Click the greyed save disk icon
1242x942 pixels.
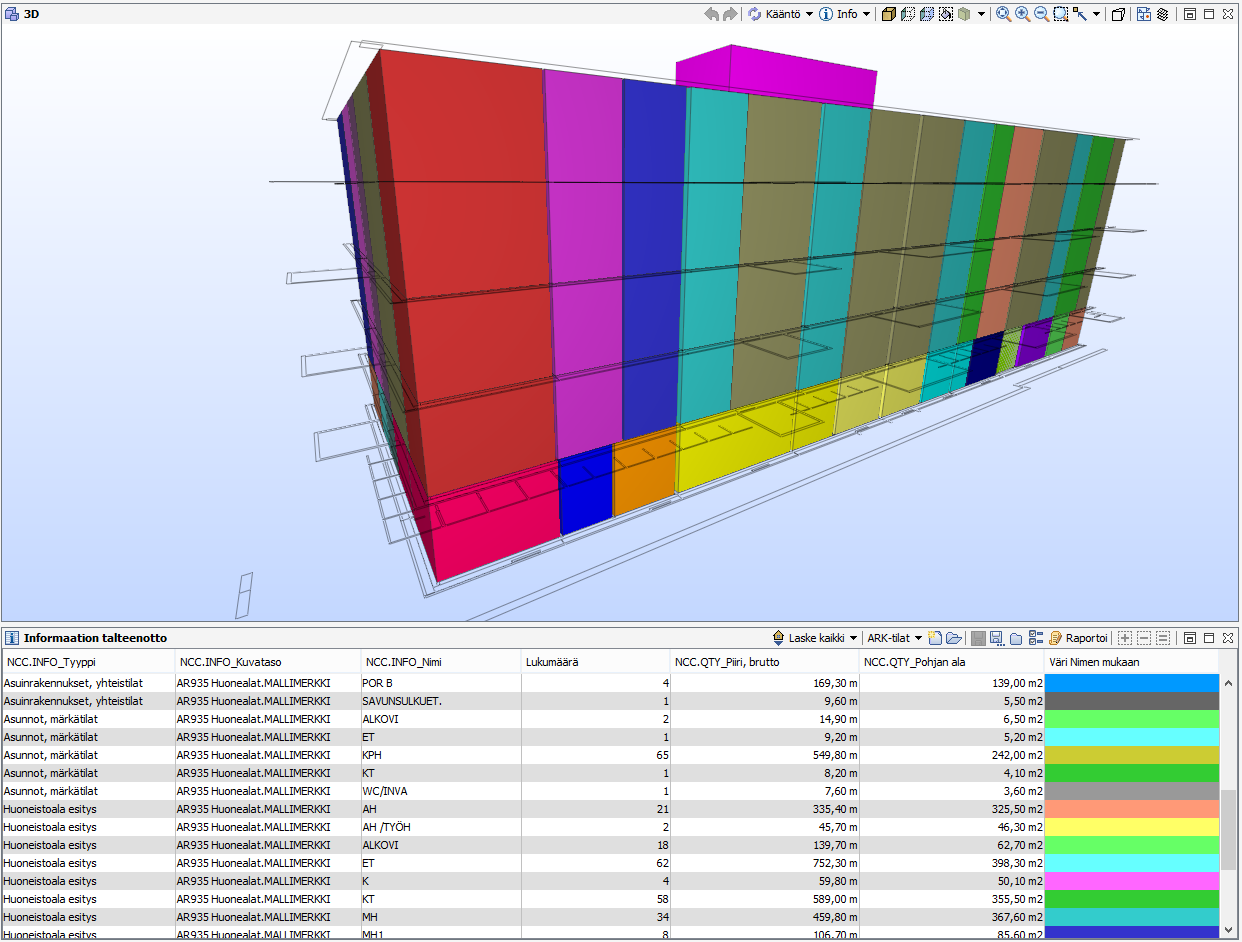pyautogui.click(x=978, y=638)
